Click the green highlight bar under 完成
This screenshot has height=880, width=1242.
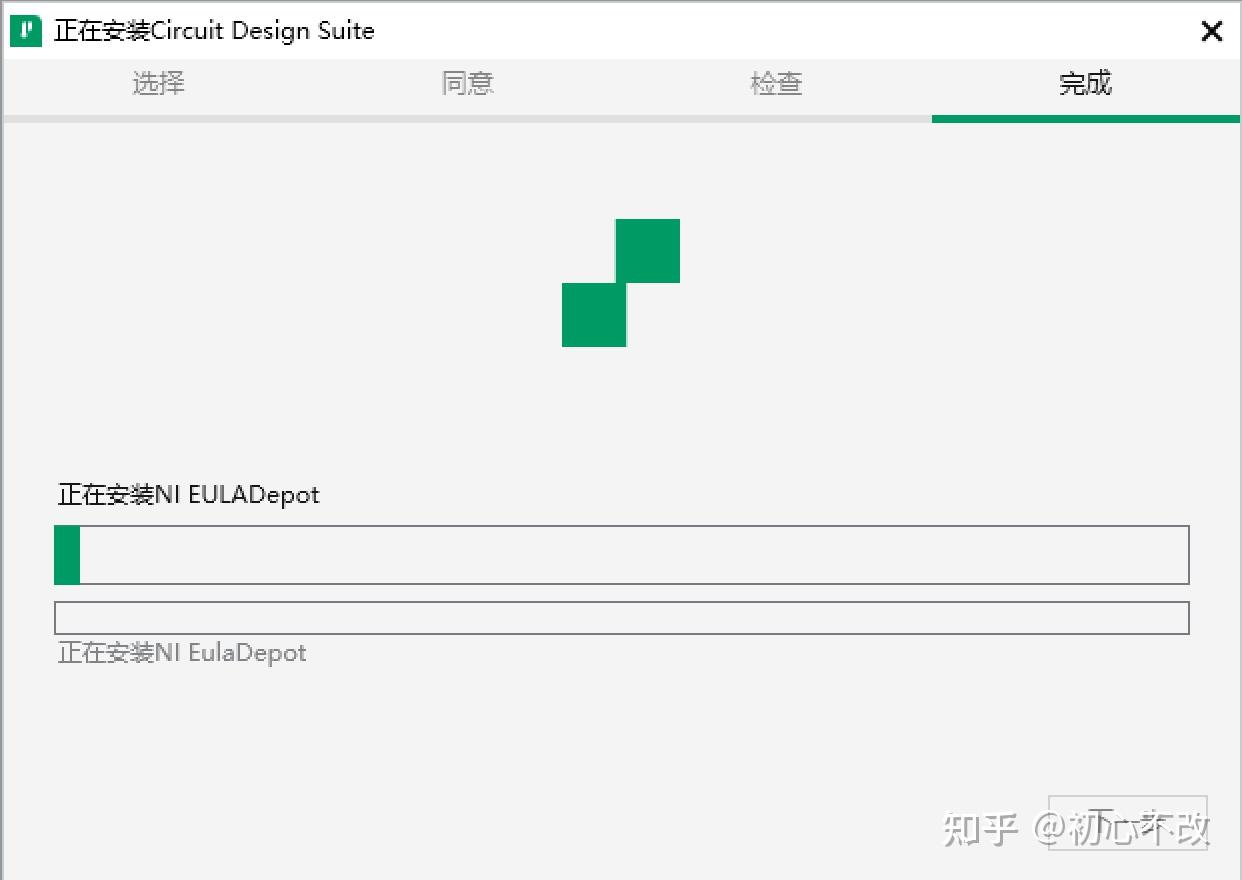click(1086, 119)
